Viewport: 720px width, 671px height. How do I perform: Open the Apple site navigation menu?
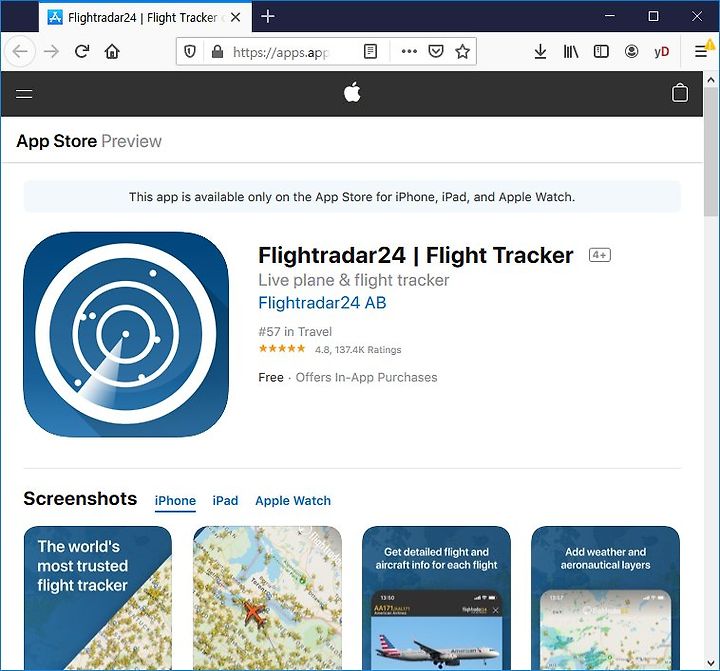[24, 94]
